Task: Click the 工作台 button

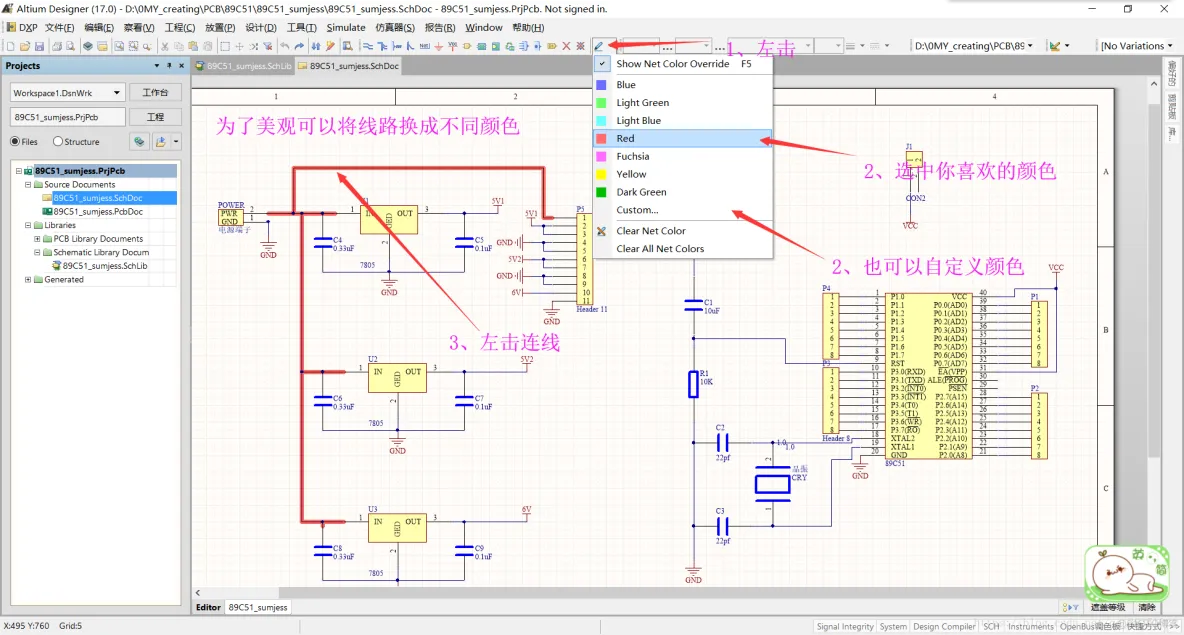Action: click(x=155, y=92)
